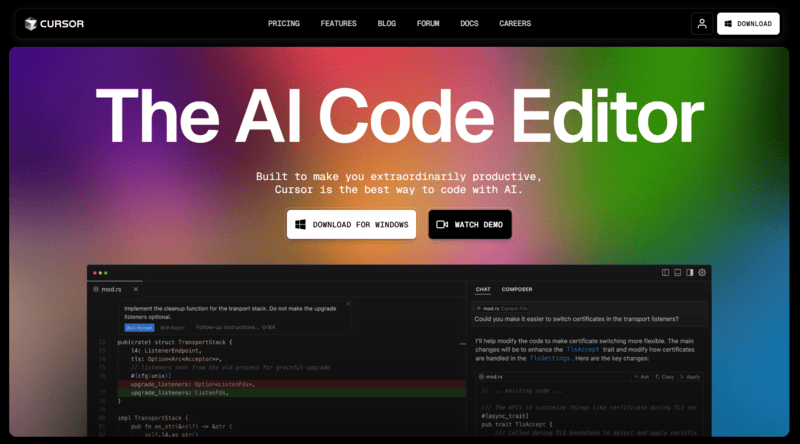Open the Pricing page
This screenshot has width=800, height=444.
[x=284, y=23]
